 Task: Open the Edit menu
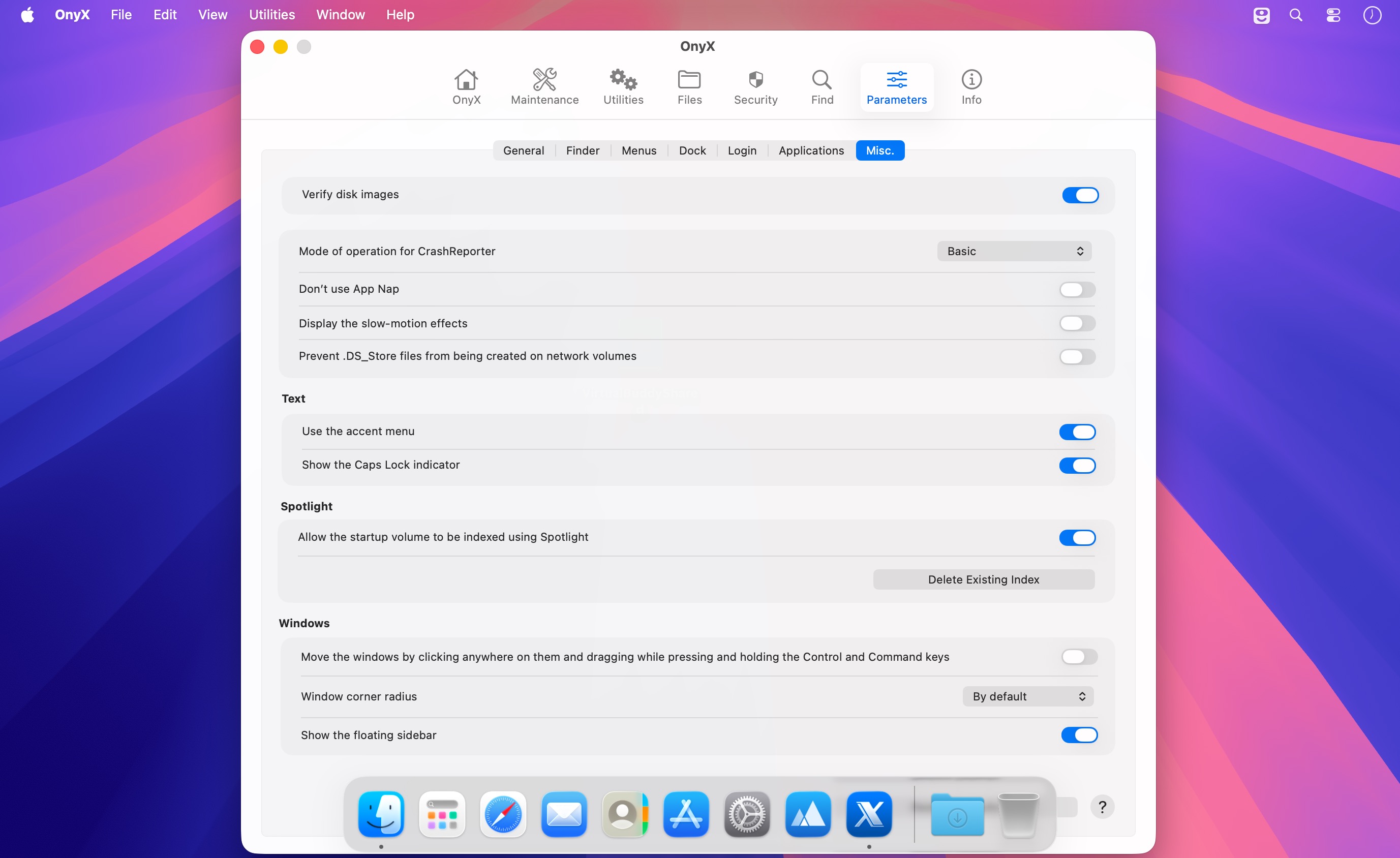tap(165, 15)
